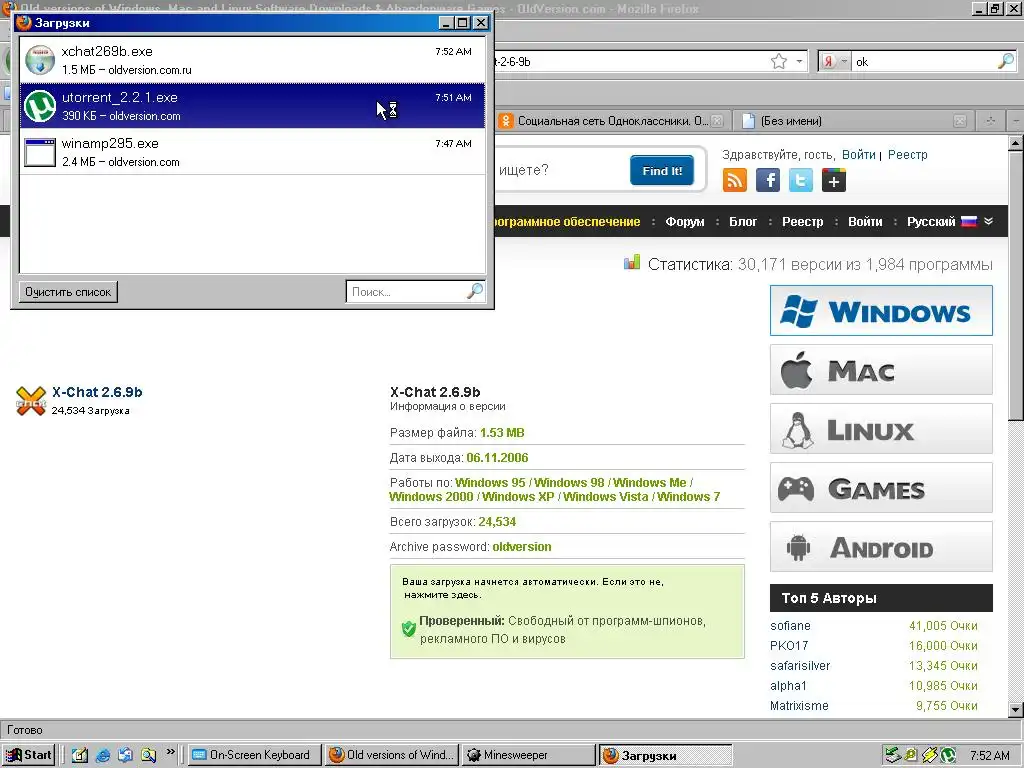Click the uTorrent green file icon
This screenshot has height=768, width=1024.
coord(40,106)
